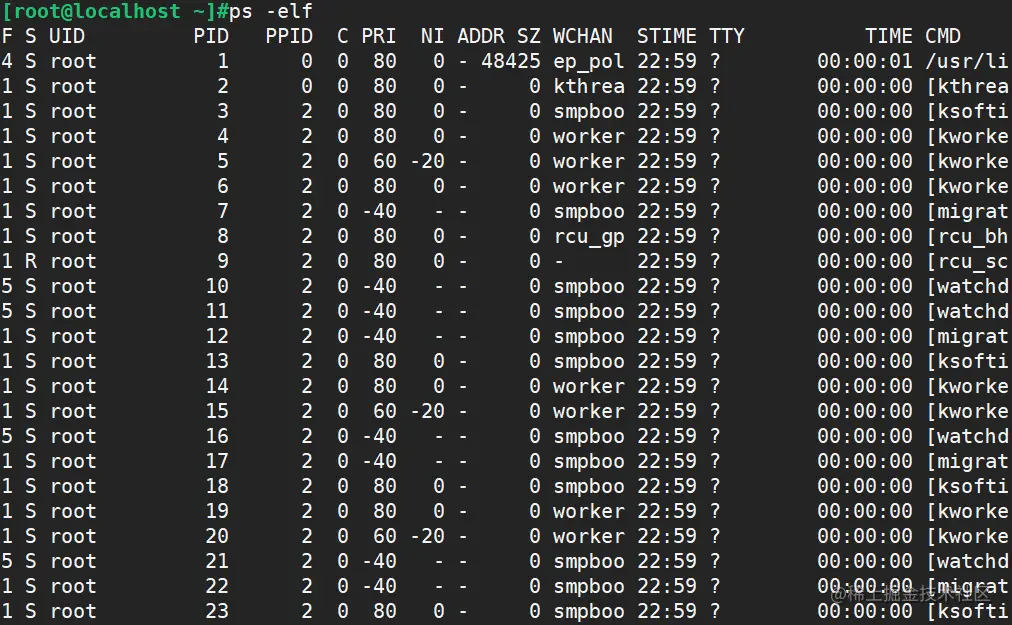Click the -20 nice value in PID 5 row
1012x625 pixels.
427,161
